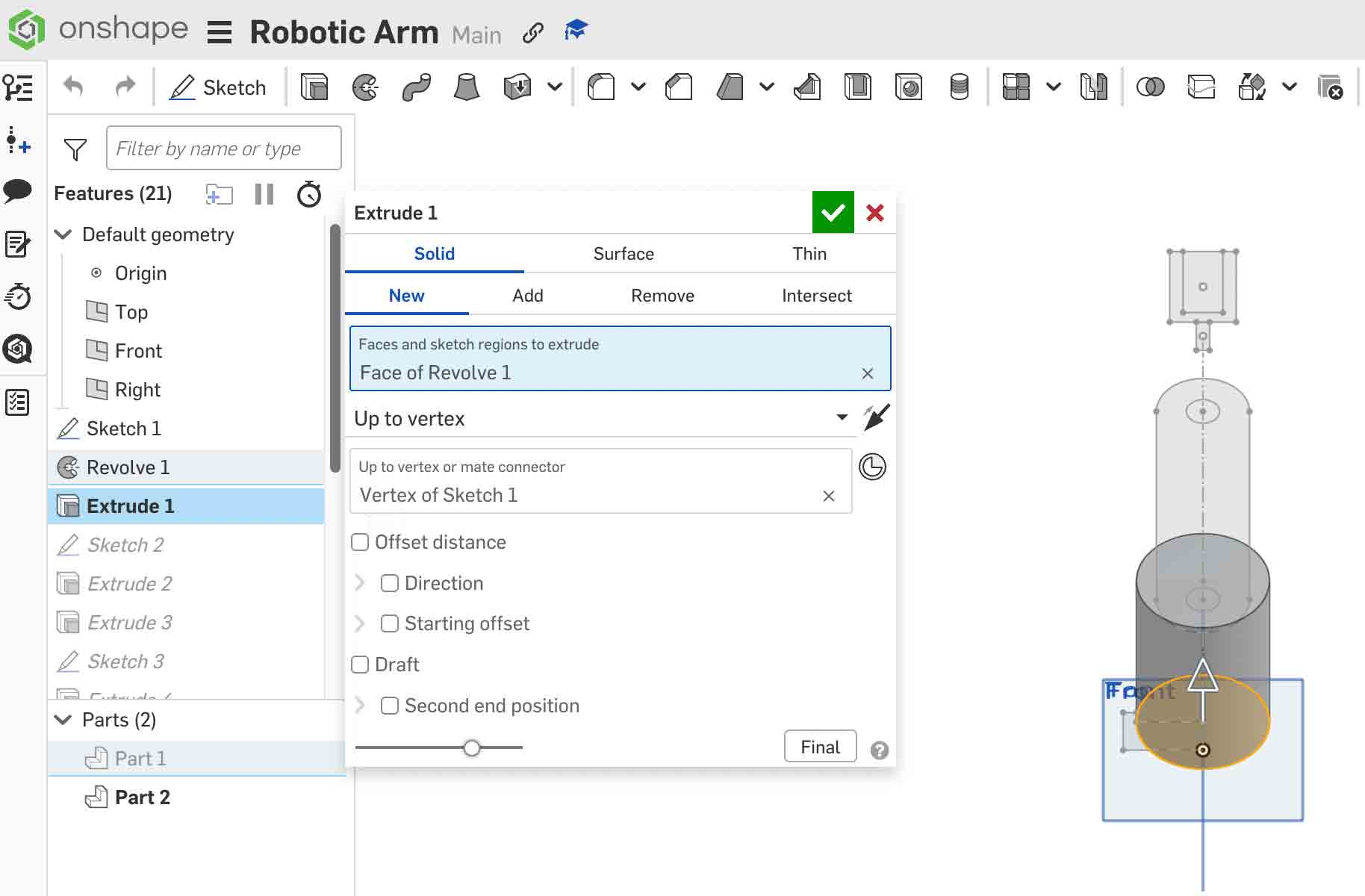Collapse the Default geometry tree
Image resolution: width=1365 pixels, height=896 pixels.
click(x=63, y=234)
